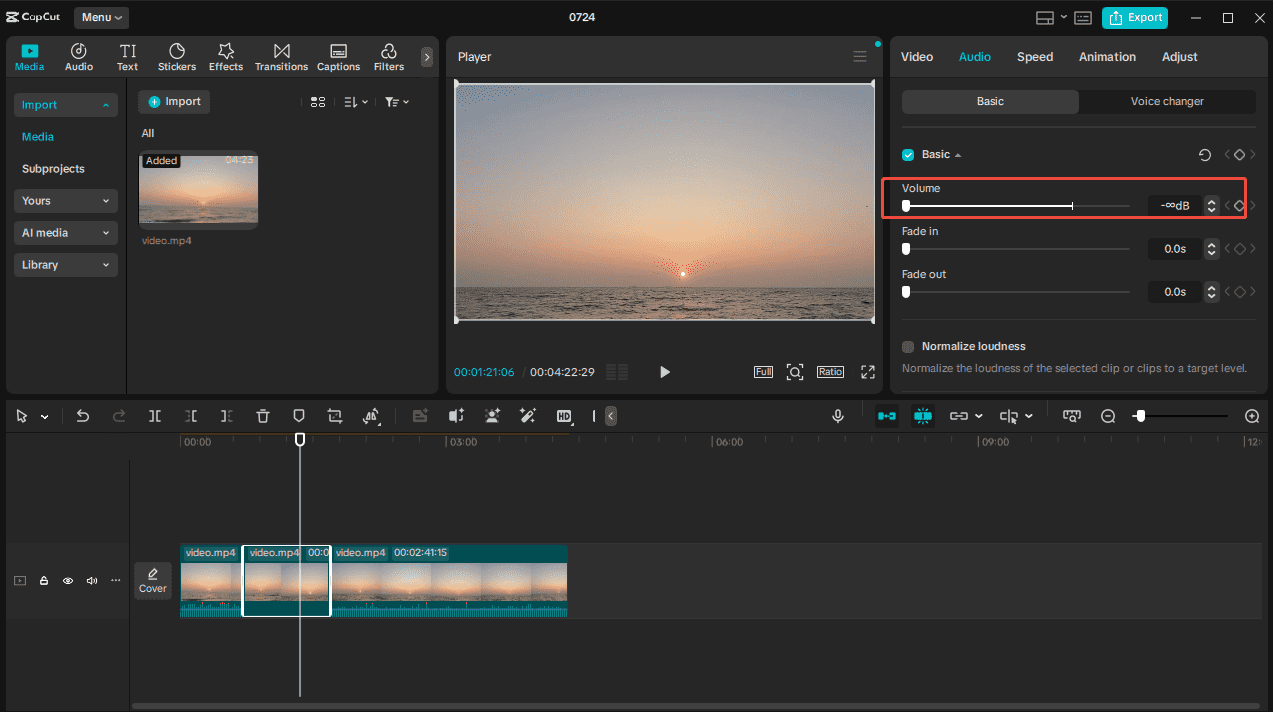Viewport: 1273px width, 712px height.
Task: Click the Fade out slider handle
Action: pyautogui.click(x=906, y=292)
